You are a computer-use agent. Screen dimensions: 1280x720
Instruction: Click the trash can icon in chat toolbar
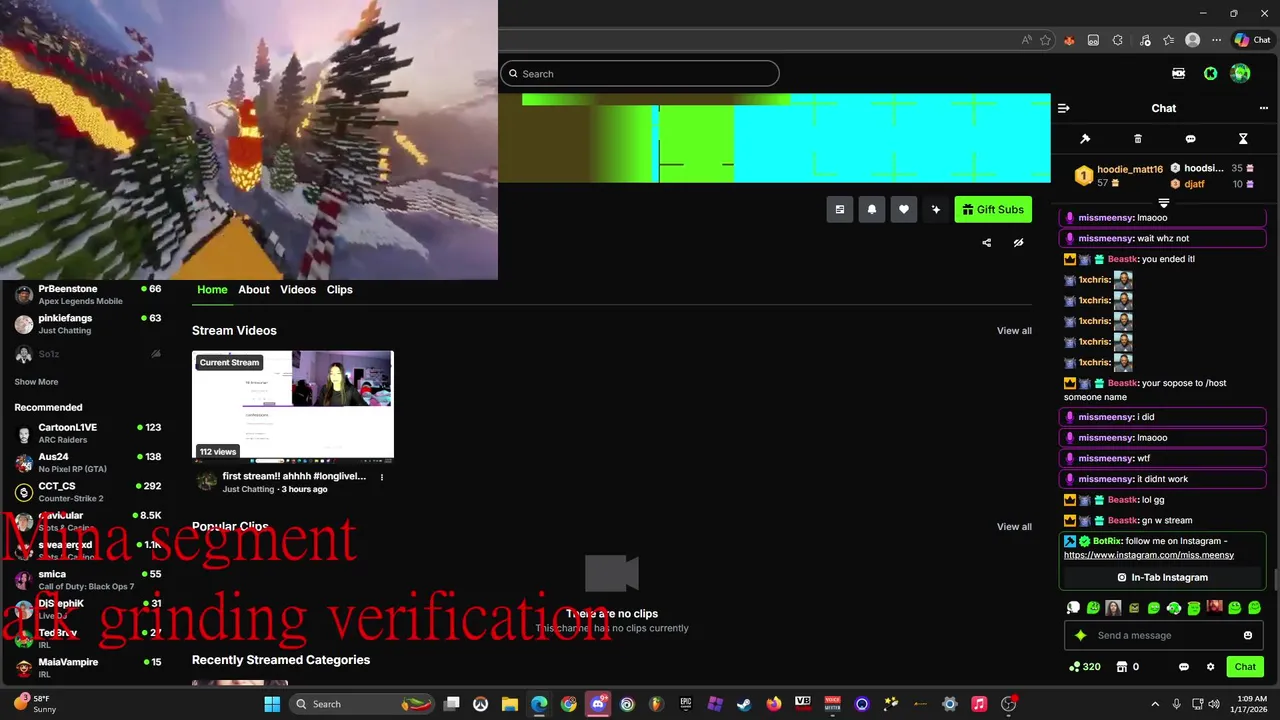pyautogui.click(x=1138, y=139)
